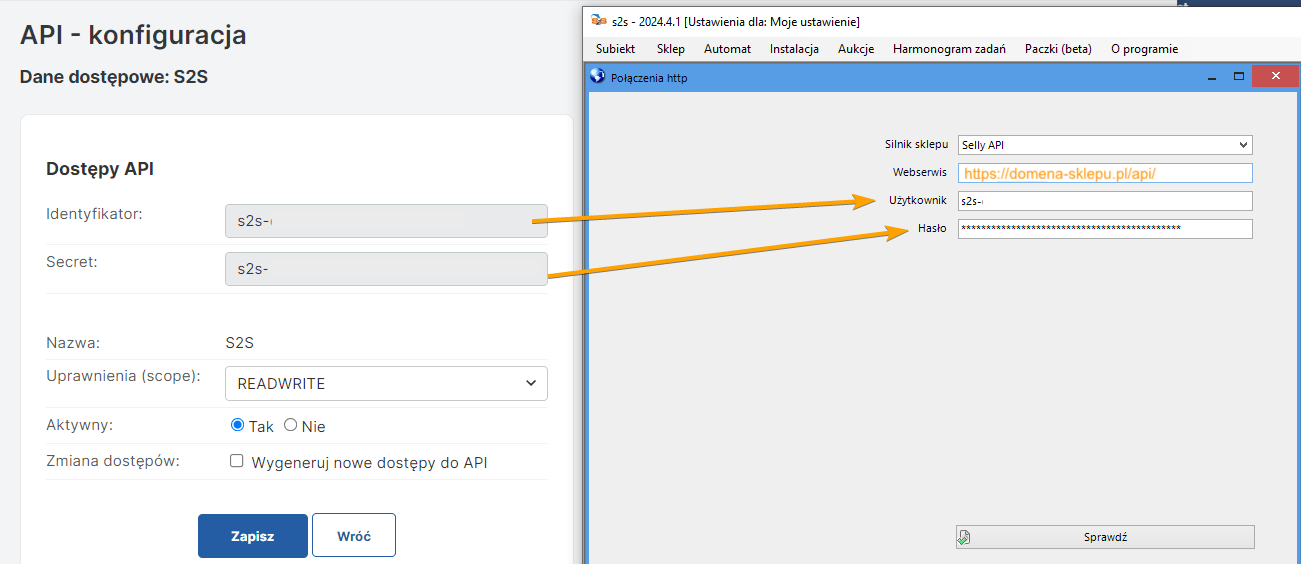Click the Webserwis URL input field
1301x564 pixels.
tap(1104, 173)
